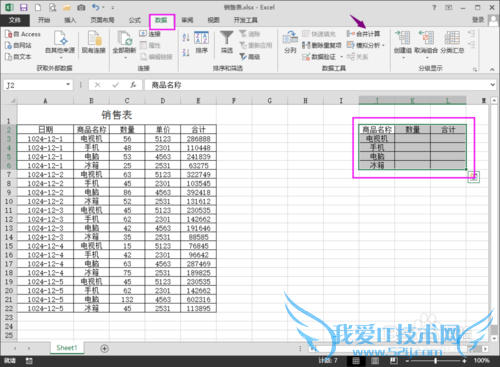Switch to the Formulas (公式) tab
Screen dimensions: 500x367
tap(135, 20)
